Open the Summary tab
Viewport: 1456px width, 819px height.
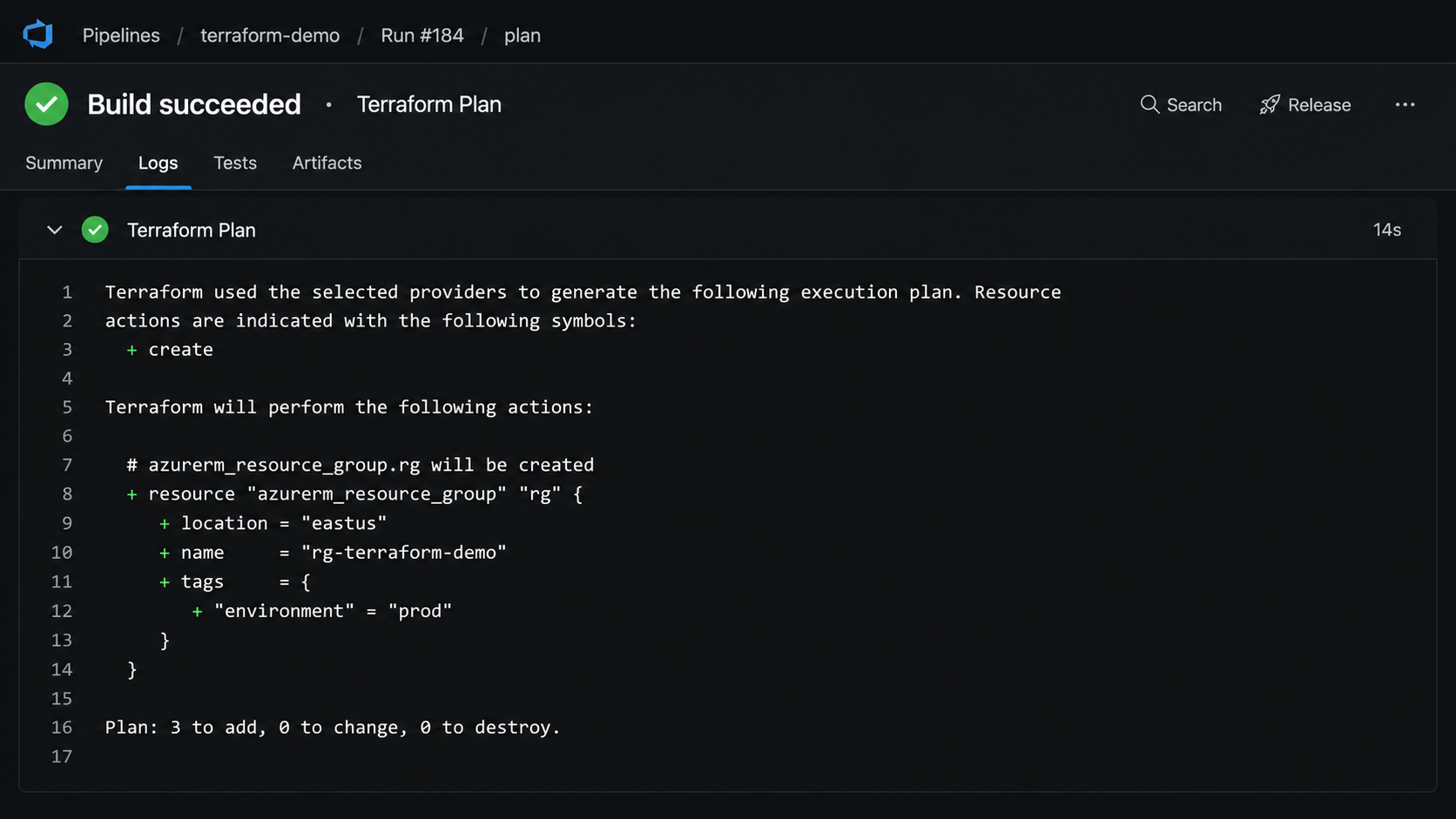pyautogui.click(x=64, y=163)
